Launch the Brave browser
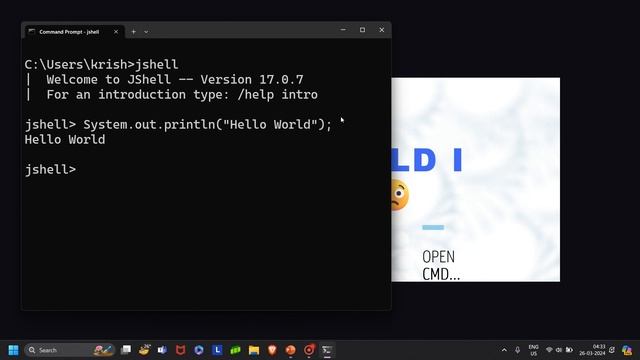 tap(272, 350)
